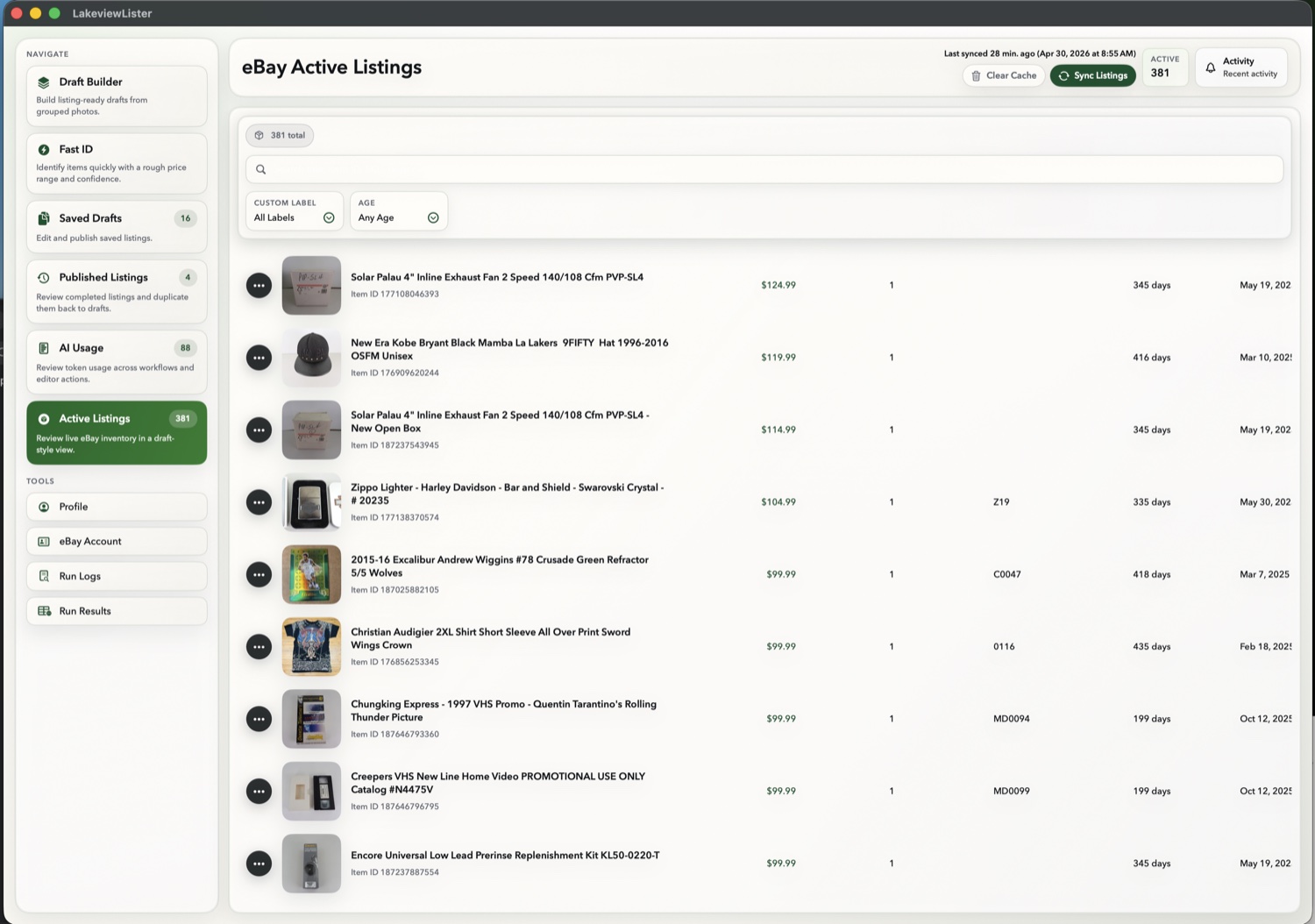Viewport: 1315px width, 924px height.
Task: Click the listings search field
Action: pyautogui.click(x=764, y=169)
